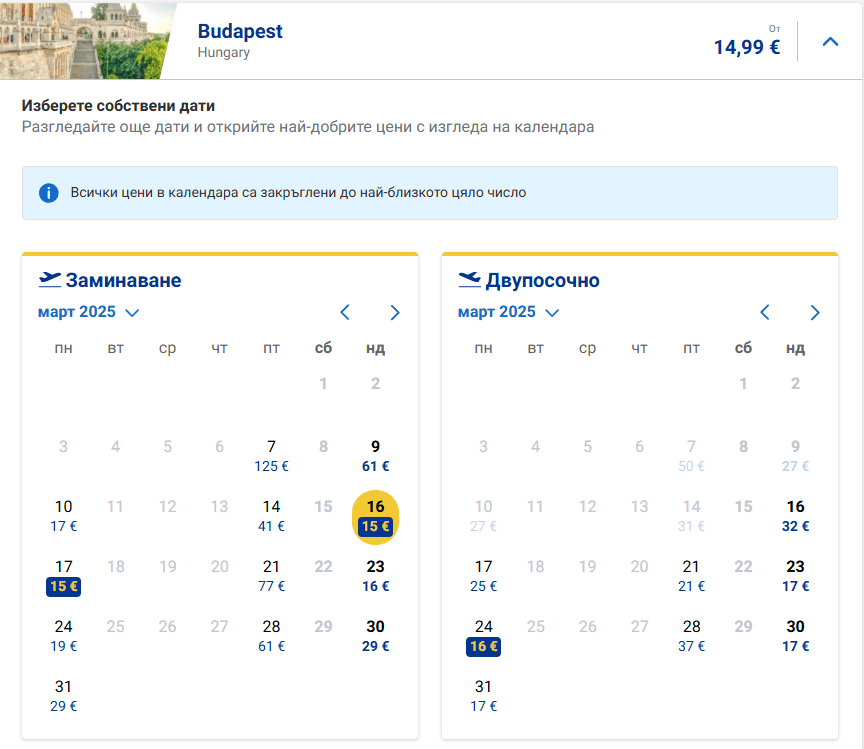864x749 pixels.
Task: Collapse the Budapest destination card chevron
Action: (830, 42)
